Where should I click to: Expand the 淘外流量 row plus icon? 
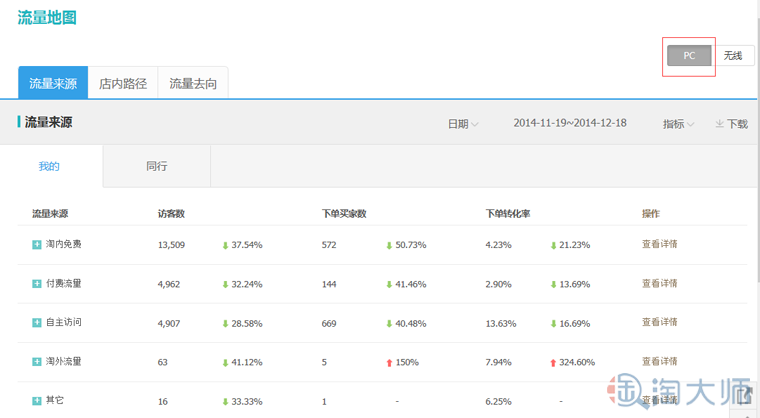[x=37, y=362]
